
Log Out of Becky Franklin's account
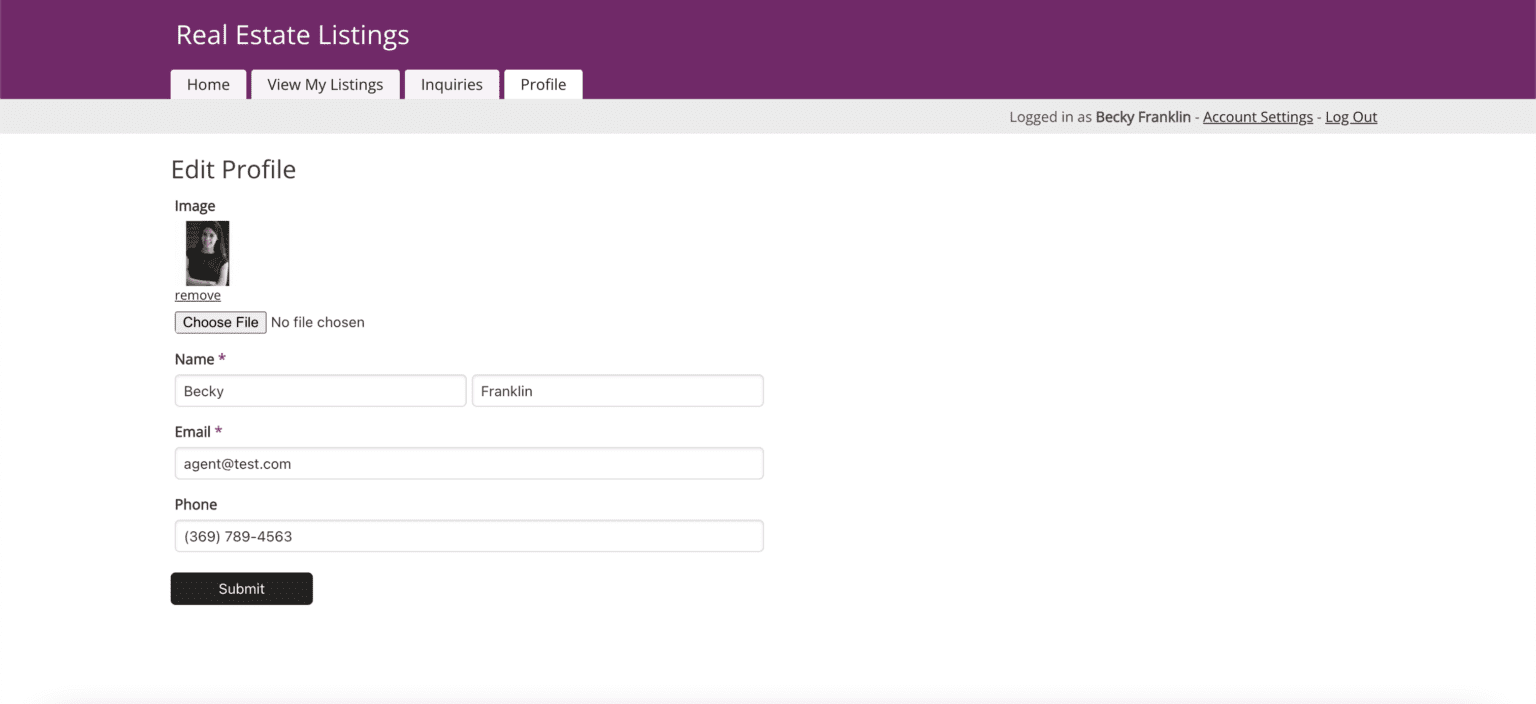click(x=1351, y=117)
